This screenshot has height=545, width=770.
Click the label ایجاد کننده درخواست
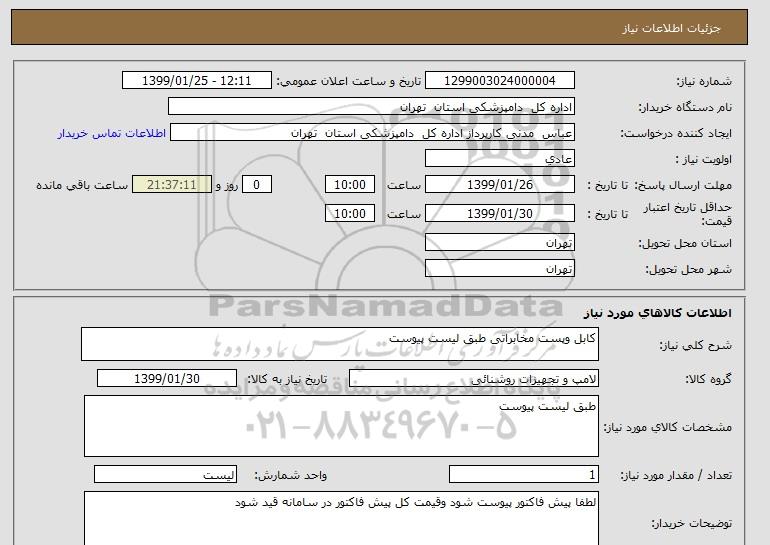[x=676, y=133]
